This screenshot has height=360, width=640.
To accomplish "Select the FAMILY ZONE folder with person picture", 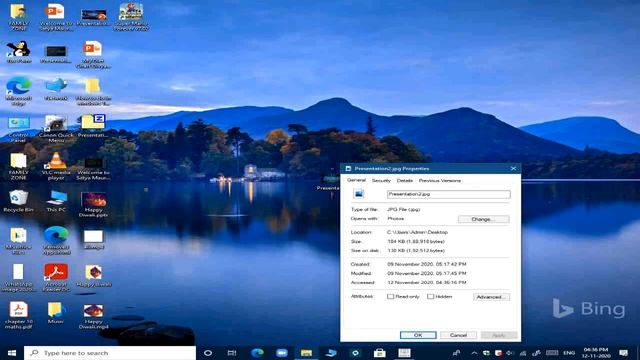I will 18,17.
